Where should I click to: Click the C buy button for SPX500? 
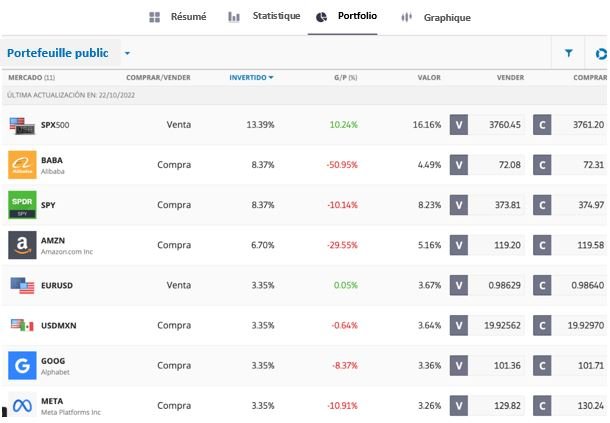click(542, 125)
